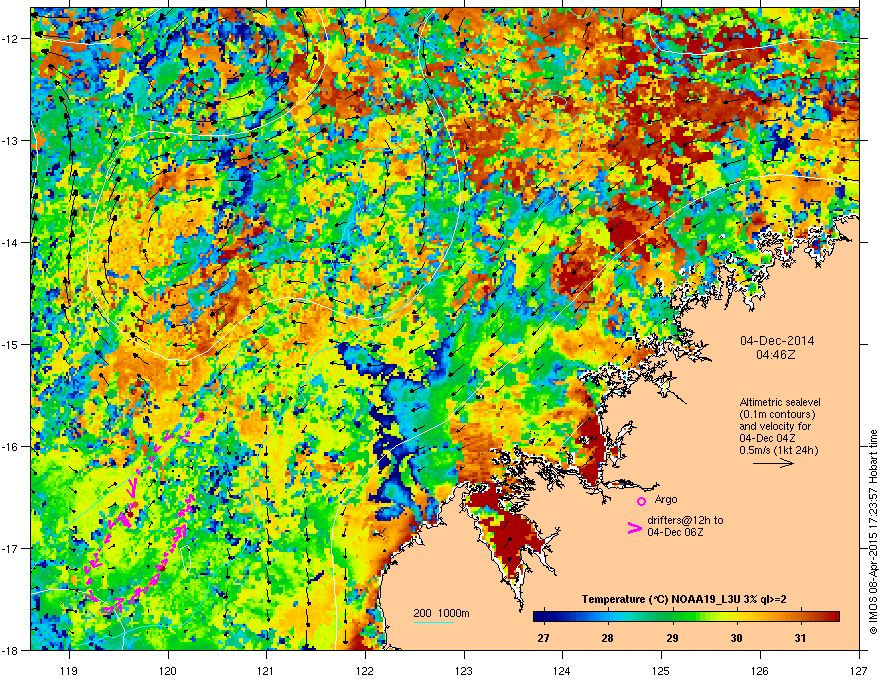Click the colorbar tick label '27'
The width and height of the screenshot is (880, 680).
pos(543,638)
